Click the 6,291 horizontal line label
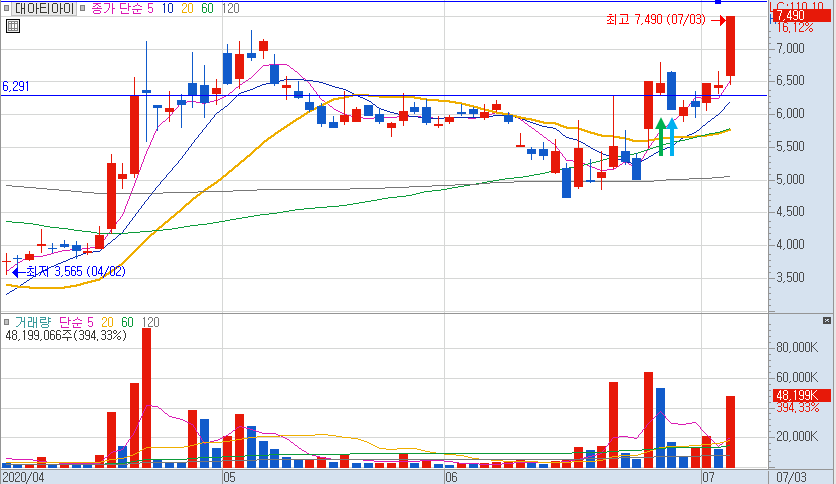The height and width of the screenshot is (484, 836). [x=15, y=86]
